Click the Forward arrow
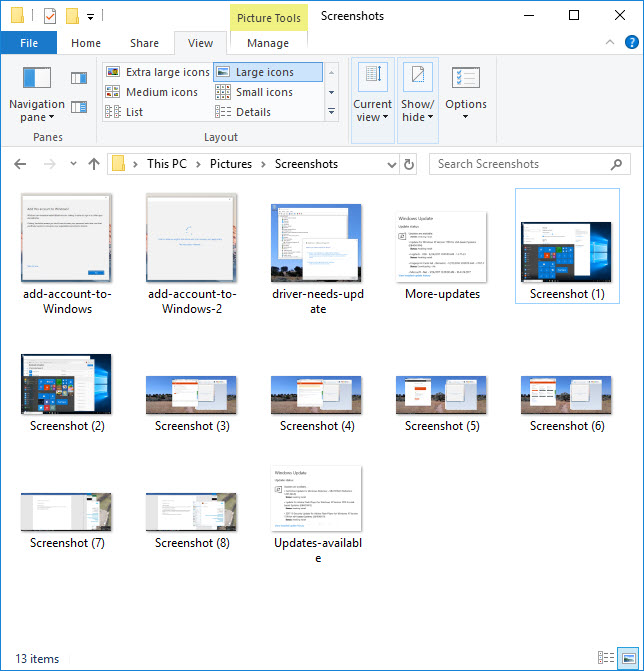This screenshot has height=671, width=644. [x=50, y=164]
